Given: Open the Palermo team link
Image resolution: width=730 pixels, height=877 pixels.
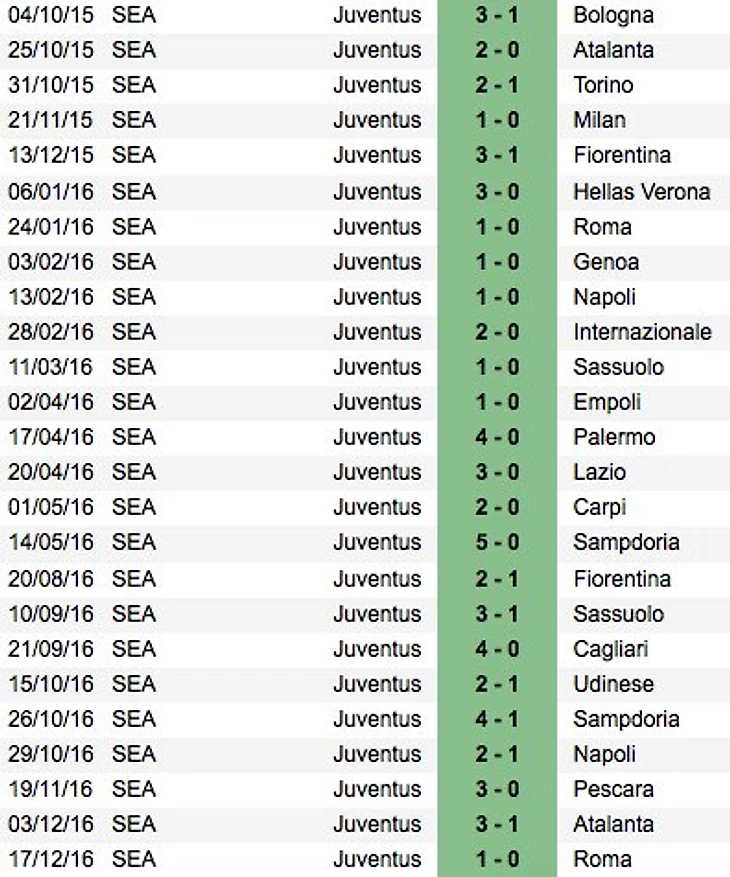Looking at the screenshot, I should [614, 437].
